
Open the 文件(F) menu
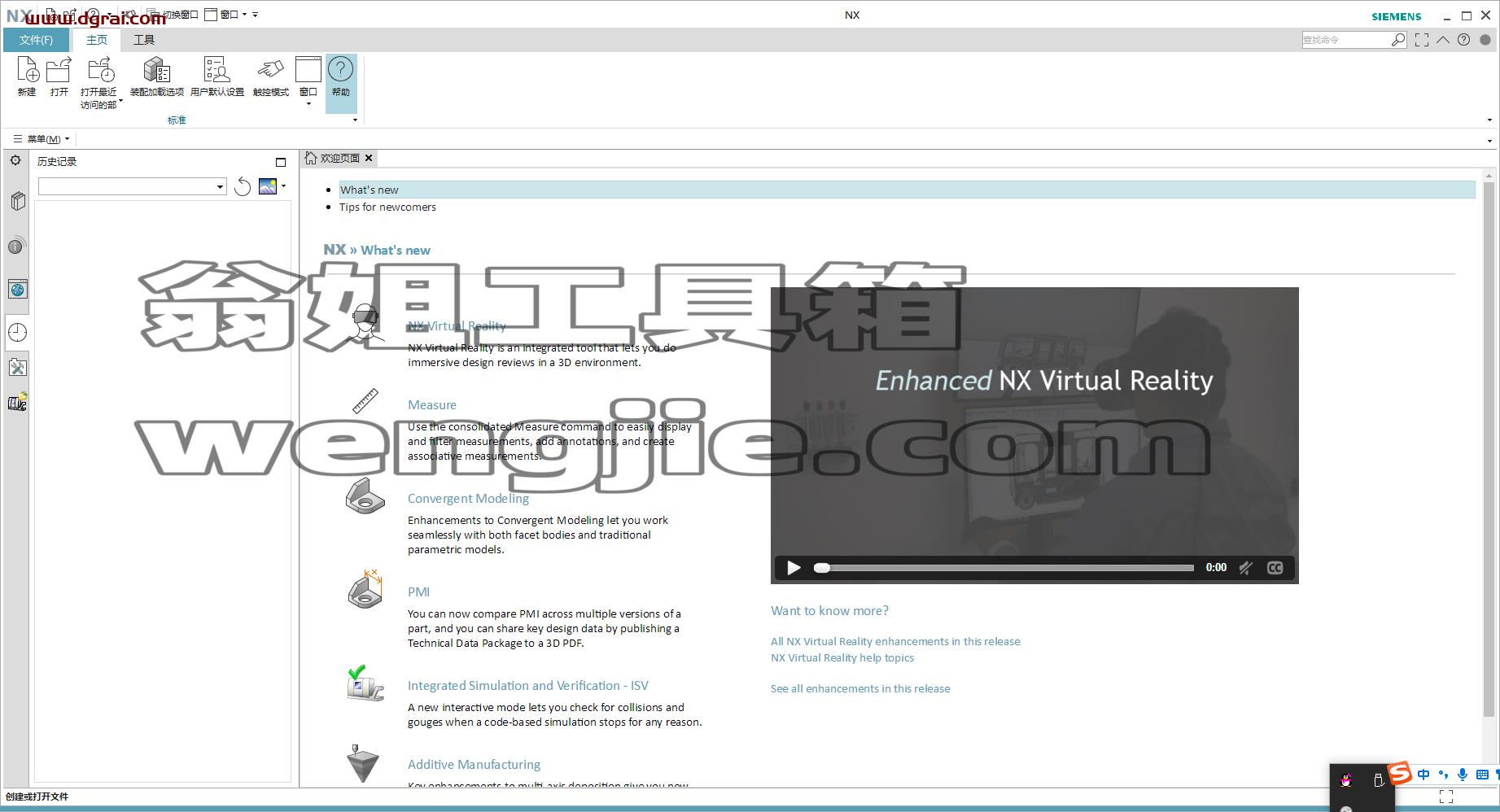pyautogui.click(x=37, y=40)
